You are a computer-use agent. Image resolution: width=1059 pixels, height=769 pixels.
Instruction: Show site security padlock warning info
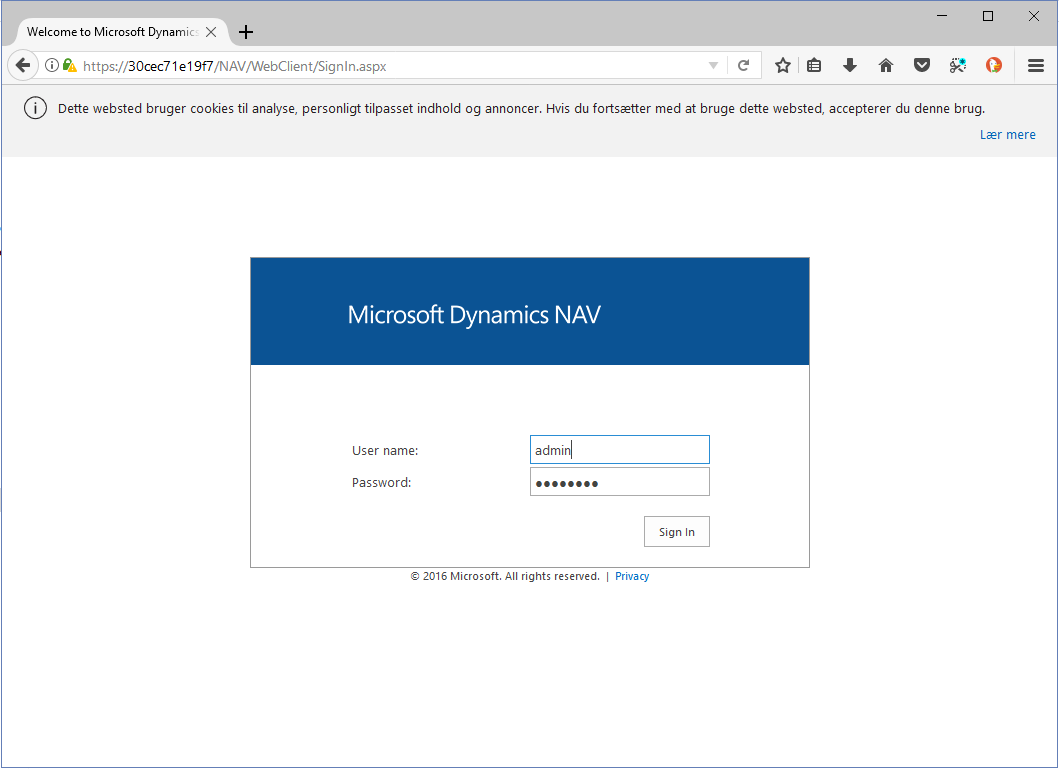[x=69, y=66]
